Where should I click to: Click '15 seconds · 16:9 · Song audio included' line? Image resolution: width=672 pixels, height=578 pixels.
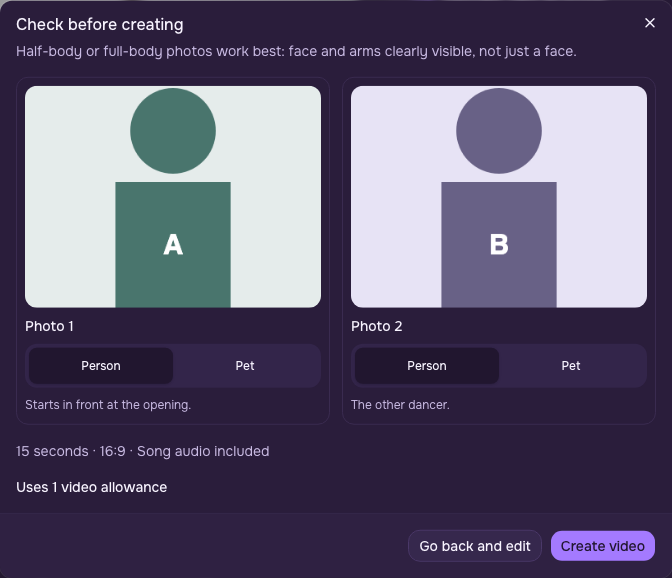click(x=143, y=451)
